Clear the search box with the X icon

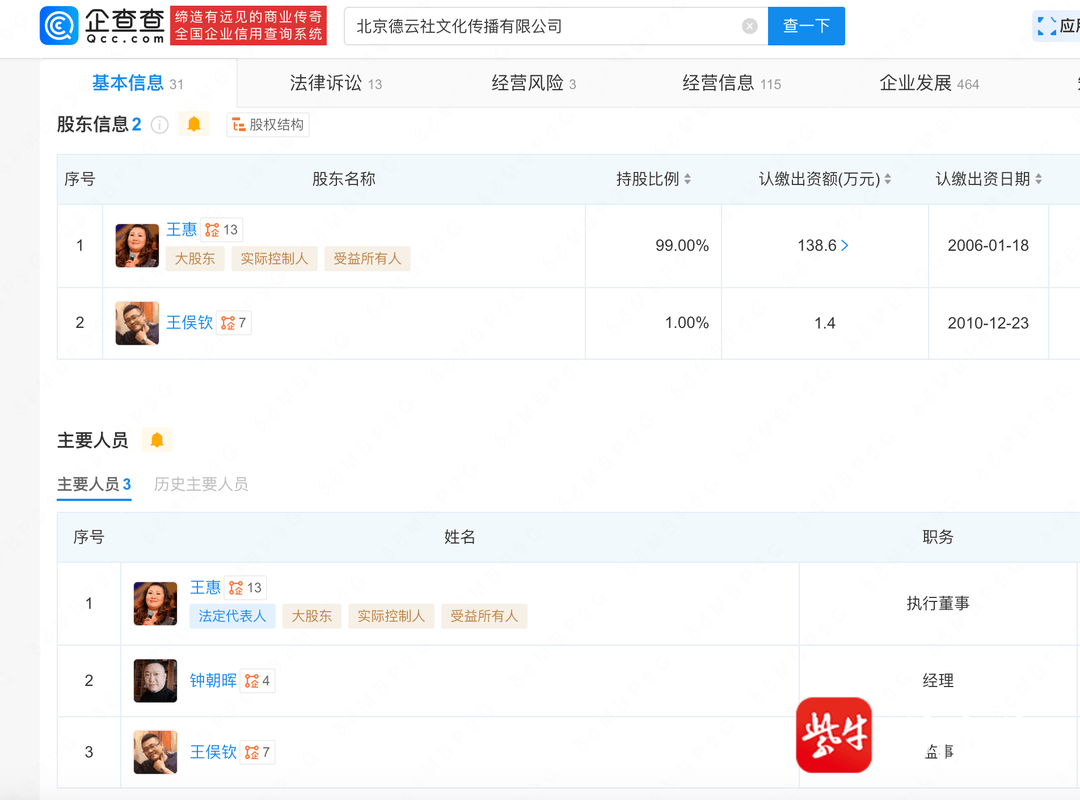[x=749, y=26]
